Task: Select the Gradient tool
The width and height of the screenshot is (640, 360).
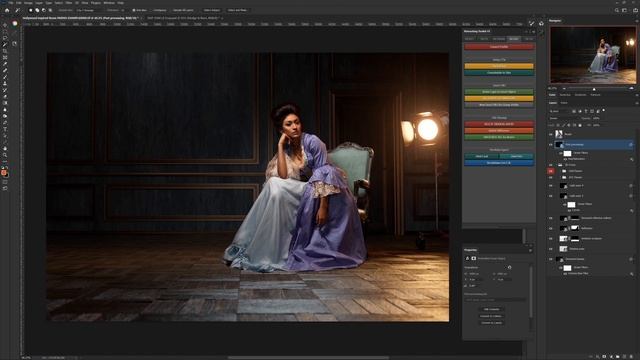Action: [5, 103]
